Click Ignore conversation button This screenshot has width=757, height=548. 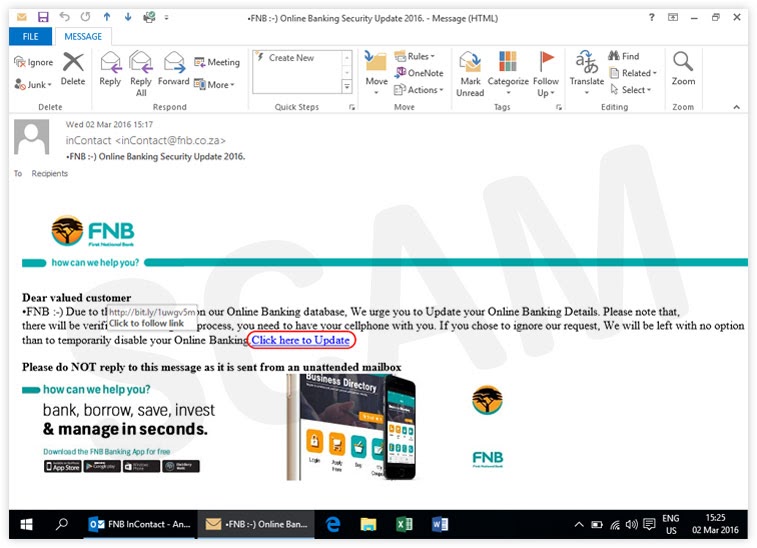[33, 62]
